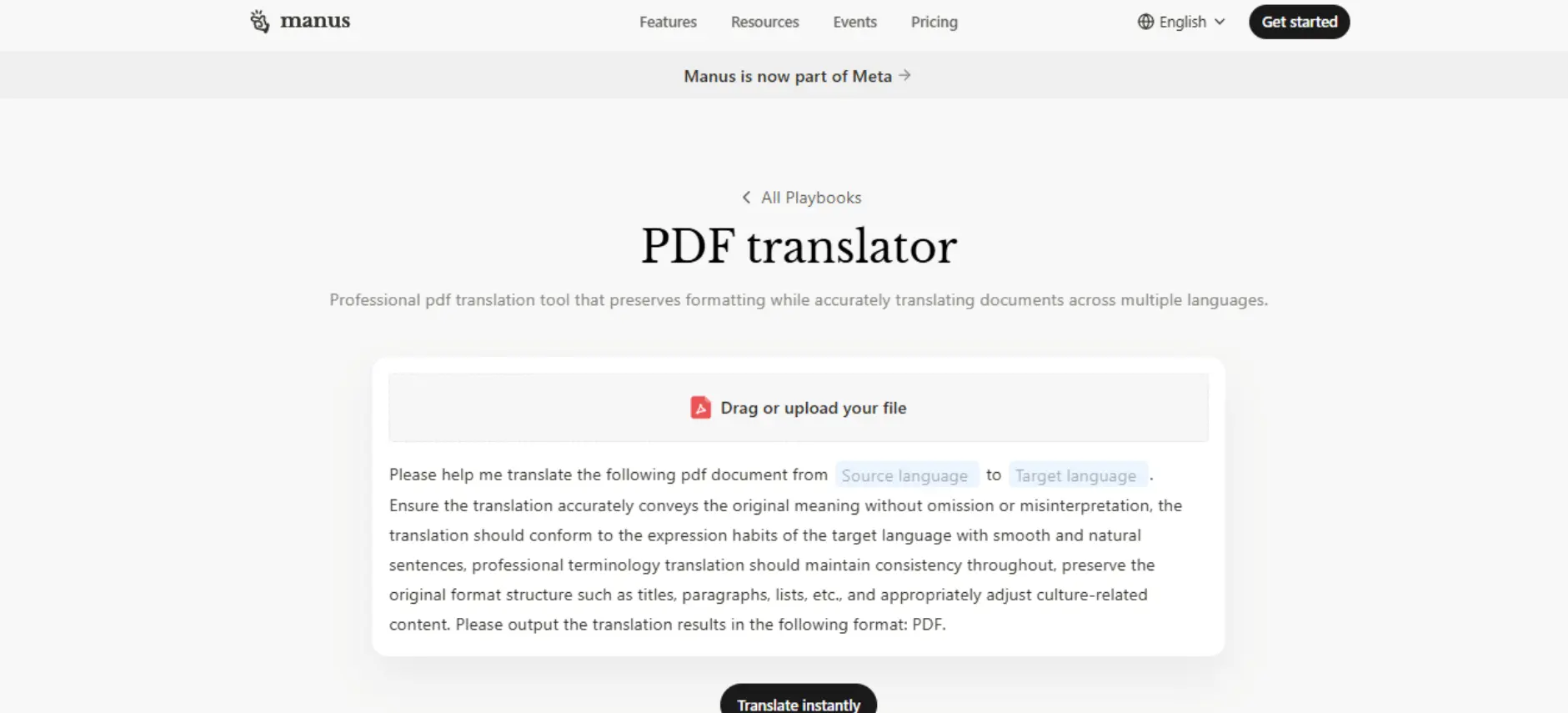
Task: Open the Features menu
Action: (668, 23)
